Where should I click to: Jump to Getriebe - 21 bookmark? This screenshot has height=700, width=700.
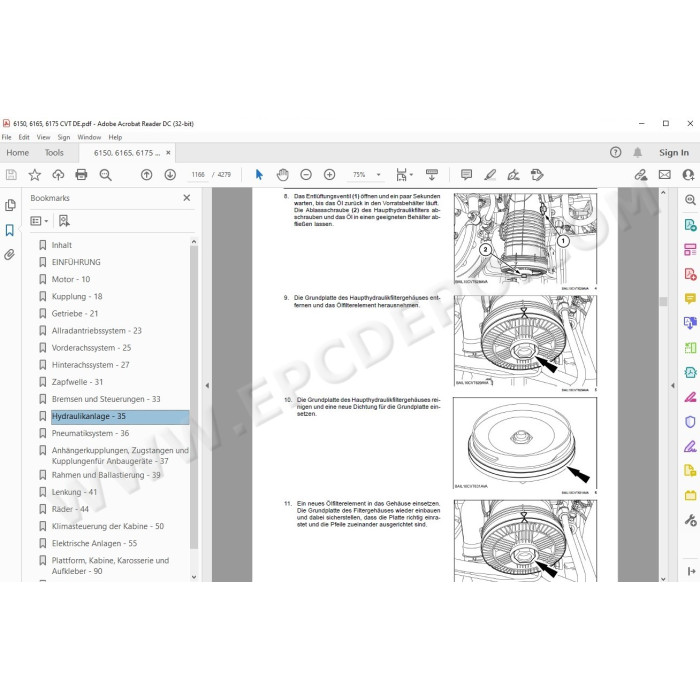click(75, 314)
